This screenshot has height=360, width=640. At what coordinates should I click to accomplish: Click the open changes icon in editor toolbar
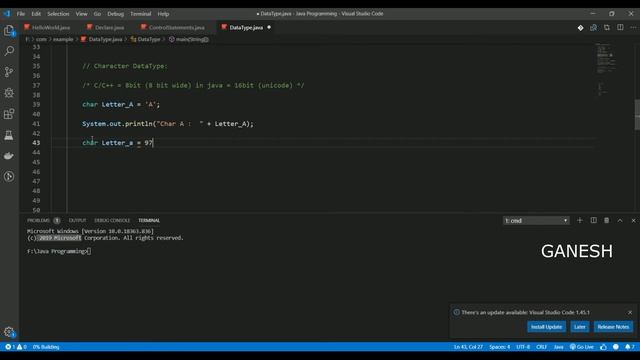(607, 28)
